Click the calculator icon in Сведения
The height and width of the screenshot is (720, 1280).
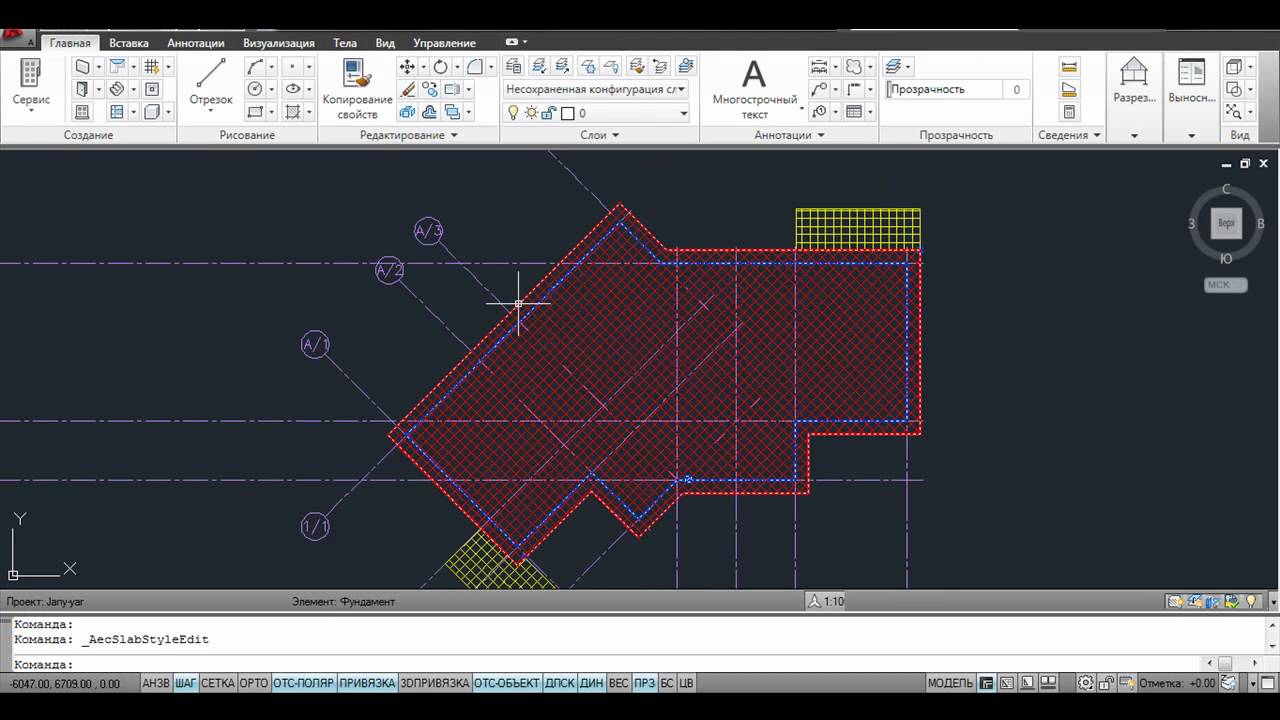pos(1069,112)
